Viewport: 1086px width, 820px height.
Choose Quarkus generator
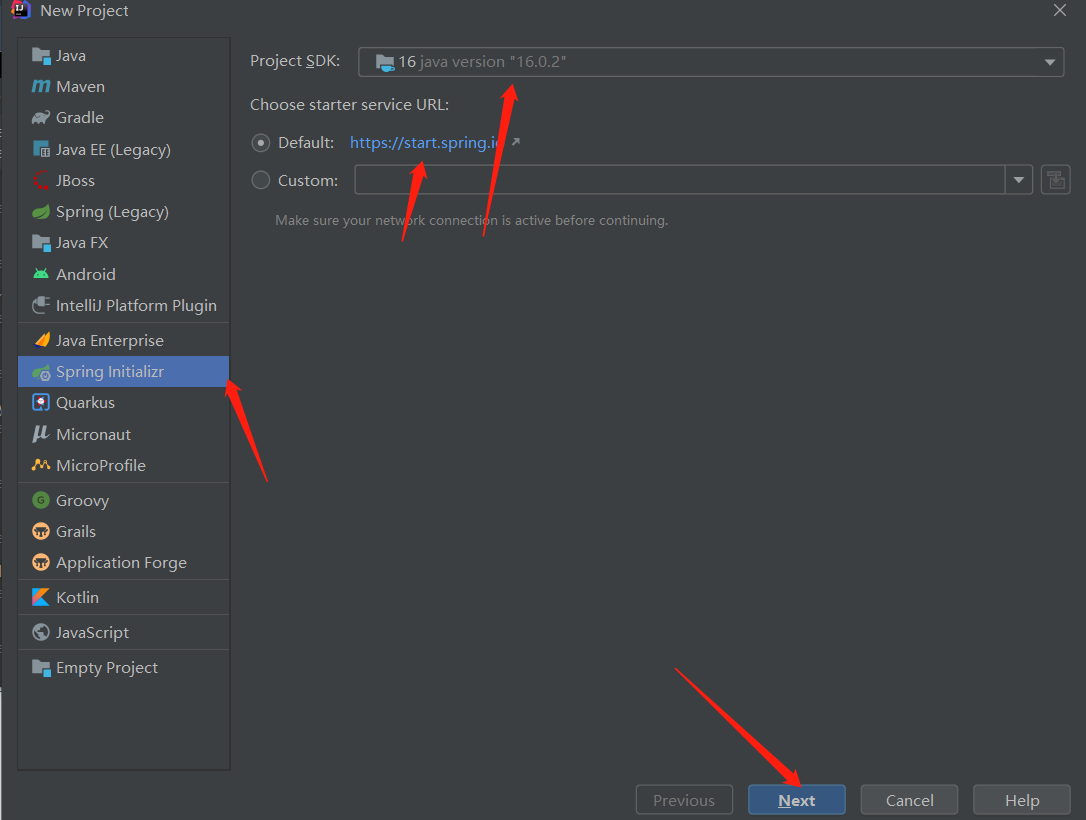[123, 402]
